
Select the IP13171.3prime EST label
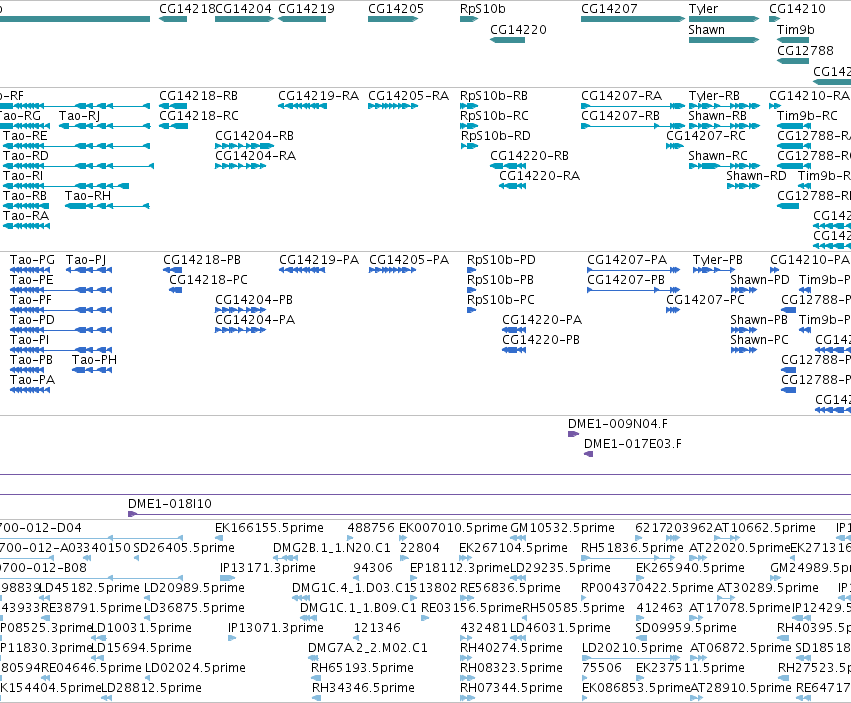[x=268, y=568]
